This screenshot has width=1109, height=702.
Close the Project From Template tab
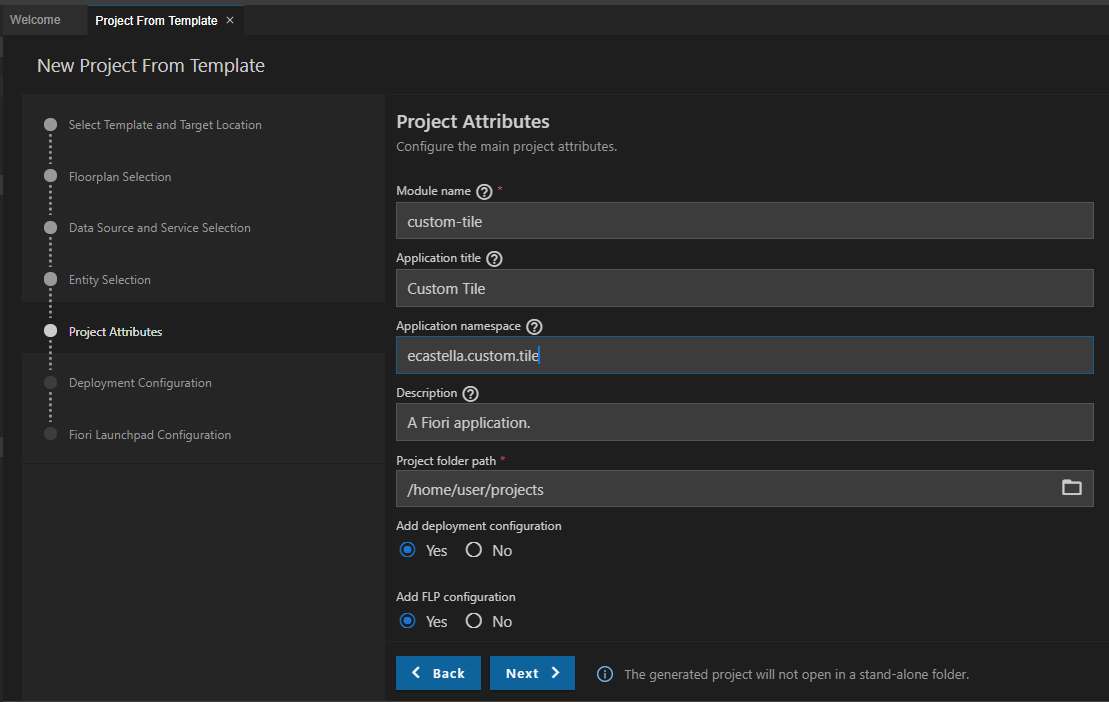(230, 21)
